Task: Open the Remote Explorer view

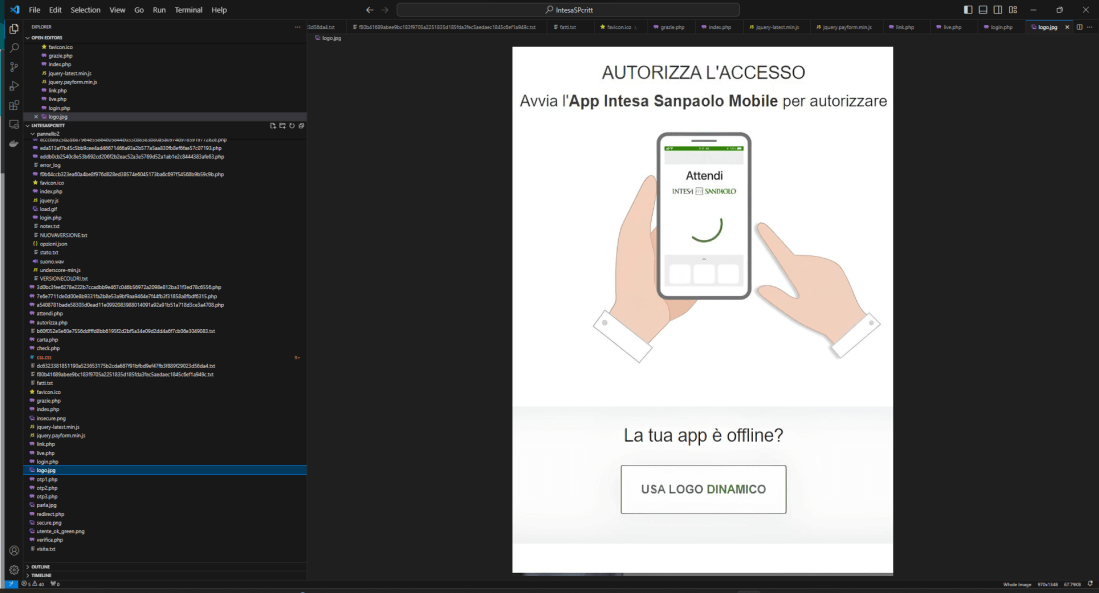Action: pos(14,124)
